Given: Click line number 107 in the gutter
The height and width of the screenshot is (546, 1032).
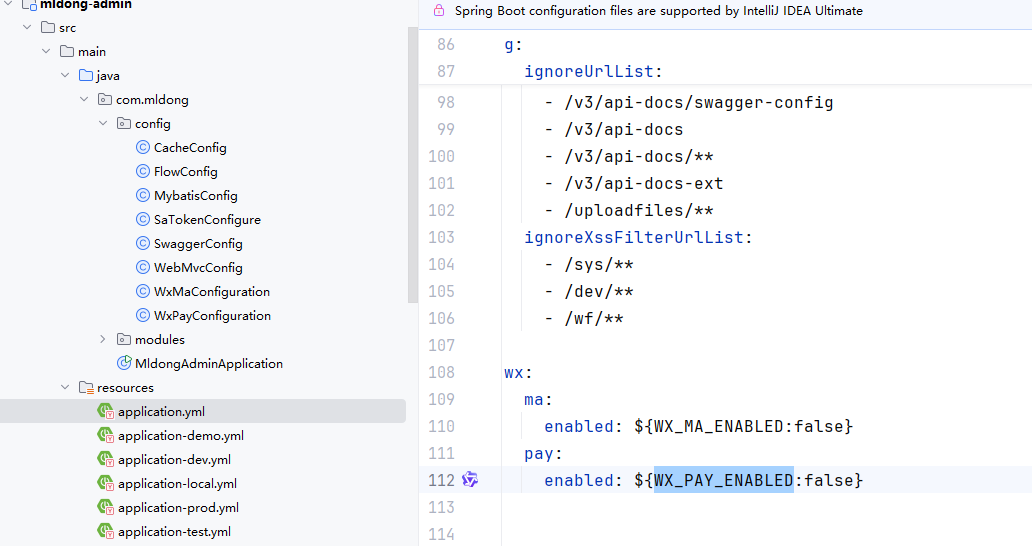Looking at the screenshot, I should [441, 346].
